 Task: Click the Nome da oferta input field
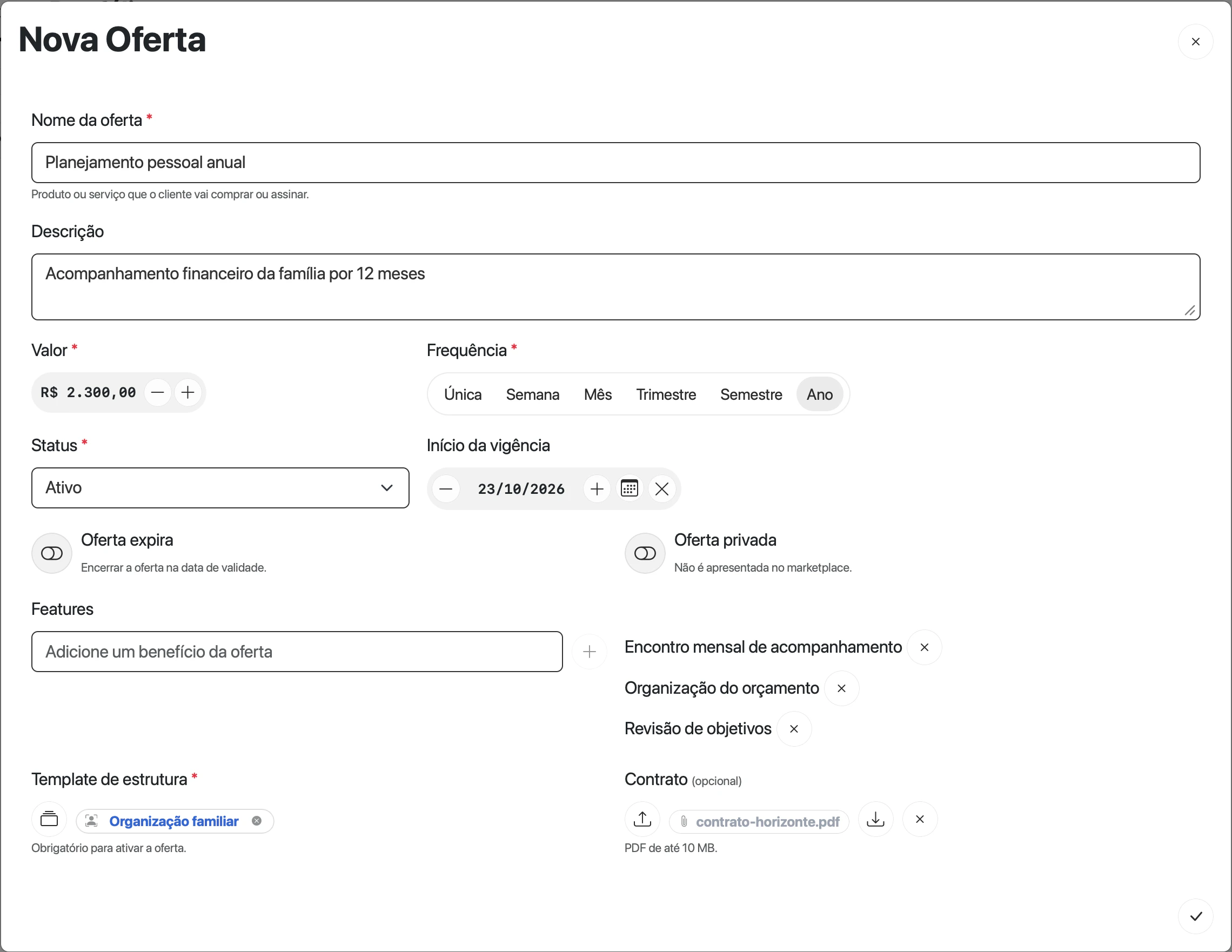pos(615,163)
